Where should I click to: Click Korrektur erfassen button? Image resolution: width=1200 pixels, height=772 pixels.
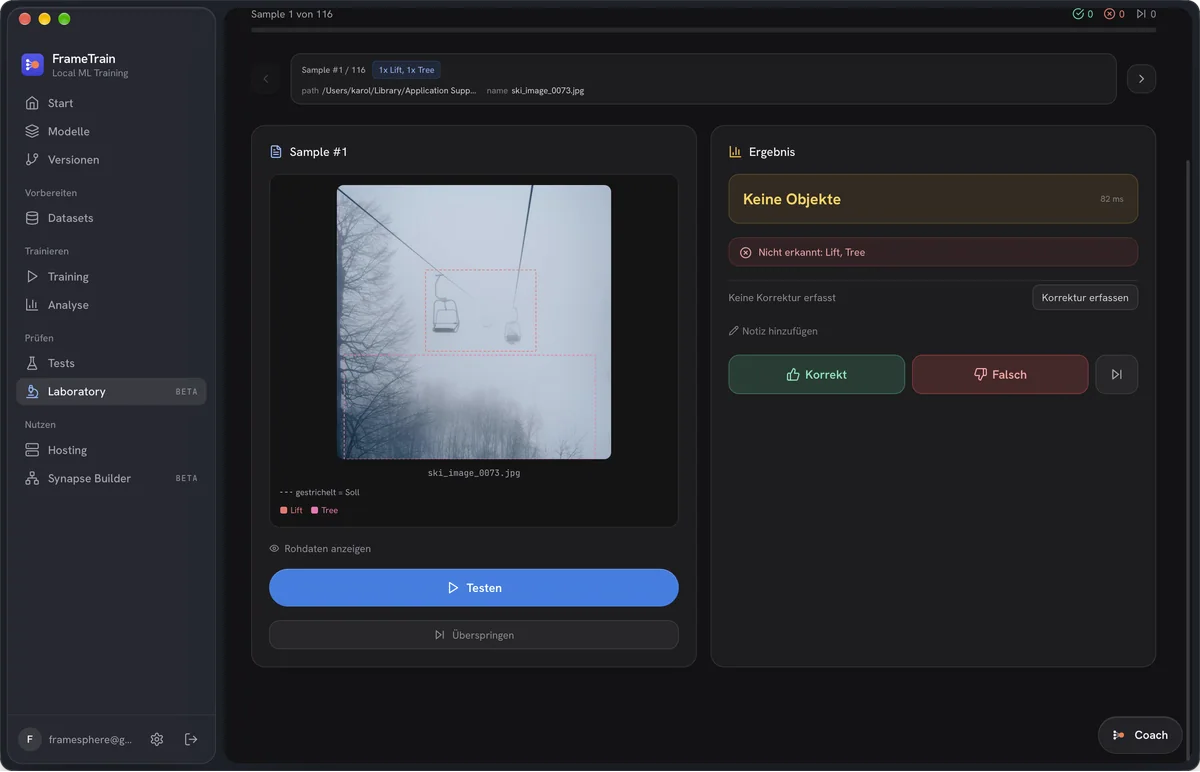1085,298
